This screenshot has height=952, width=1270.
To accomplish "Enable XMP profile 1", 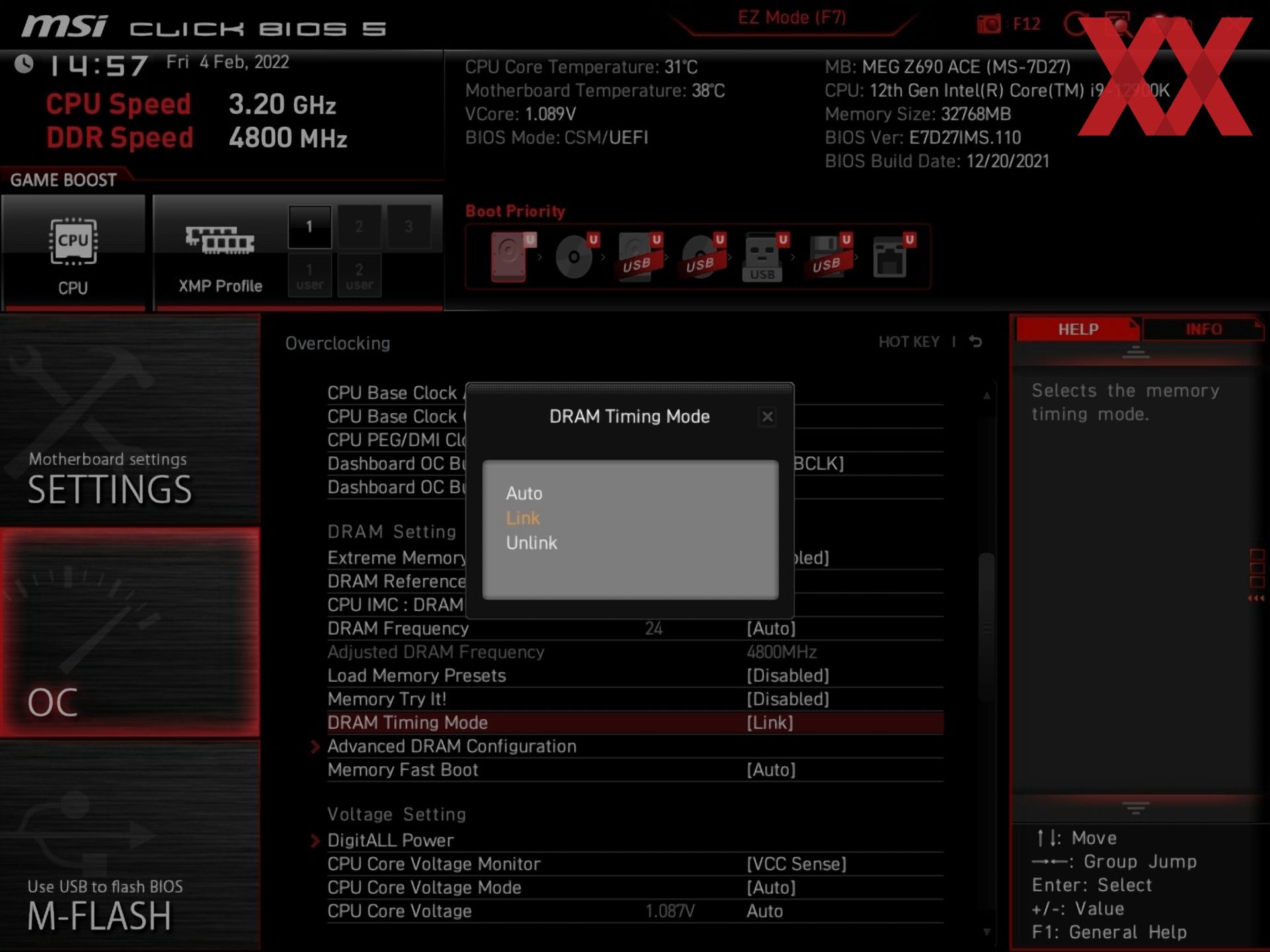I will pyautogui.click(x=310, y=227).
